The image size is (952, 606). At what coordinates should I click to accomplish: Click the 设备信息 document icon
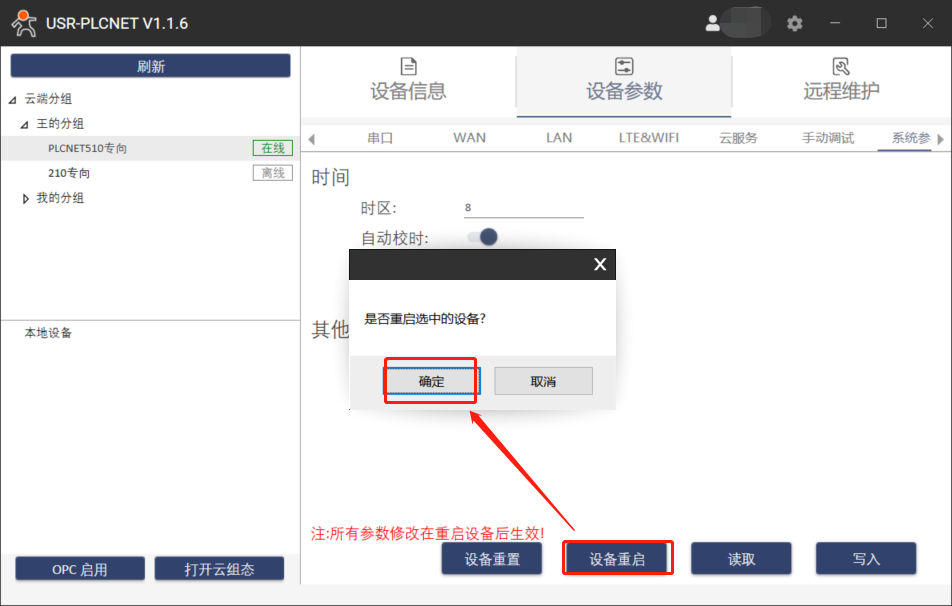click(408, 67)
